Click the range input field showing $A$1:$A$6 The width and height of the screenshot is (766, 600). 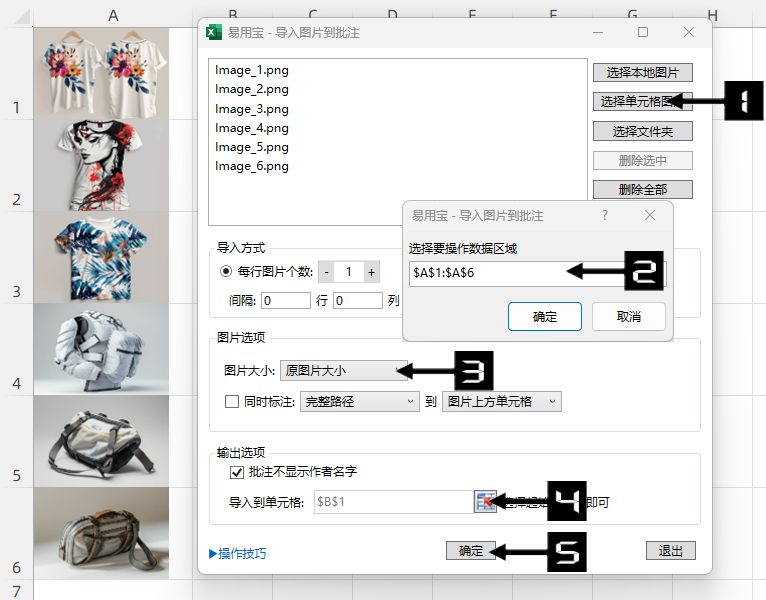485,272
